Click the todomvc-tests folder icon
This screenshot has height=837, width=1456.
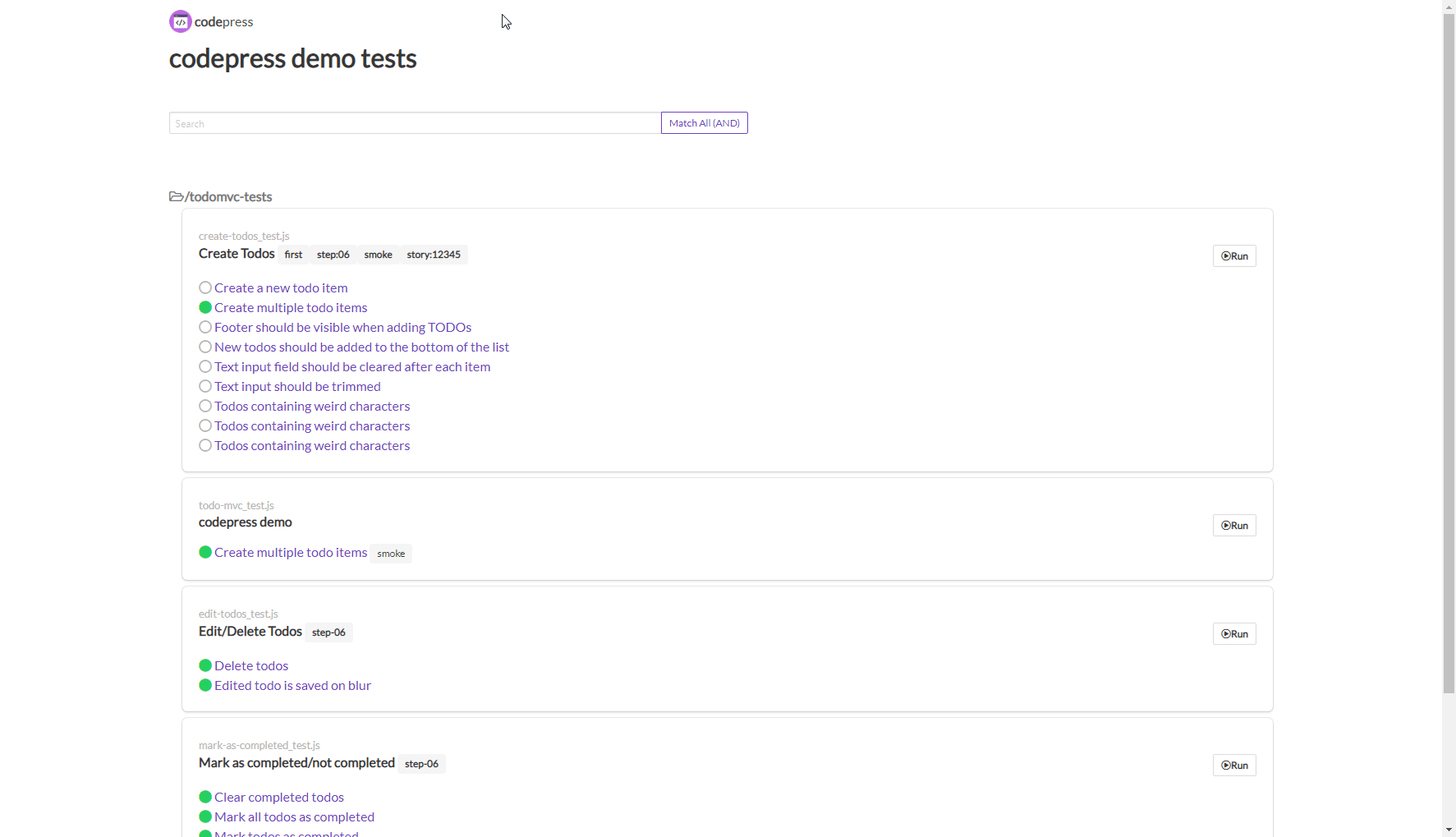click(176, 197)
